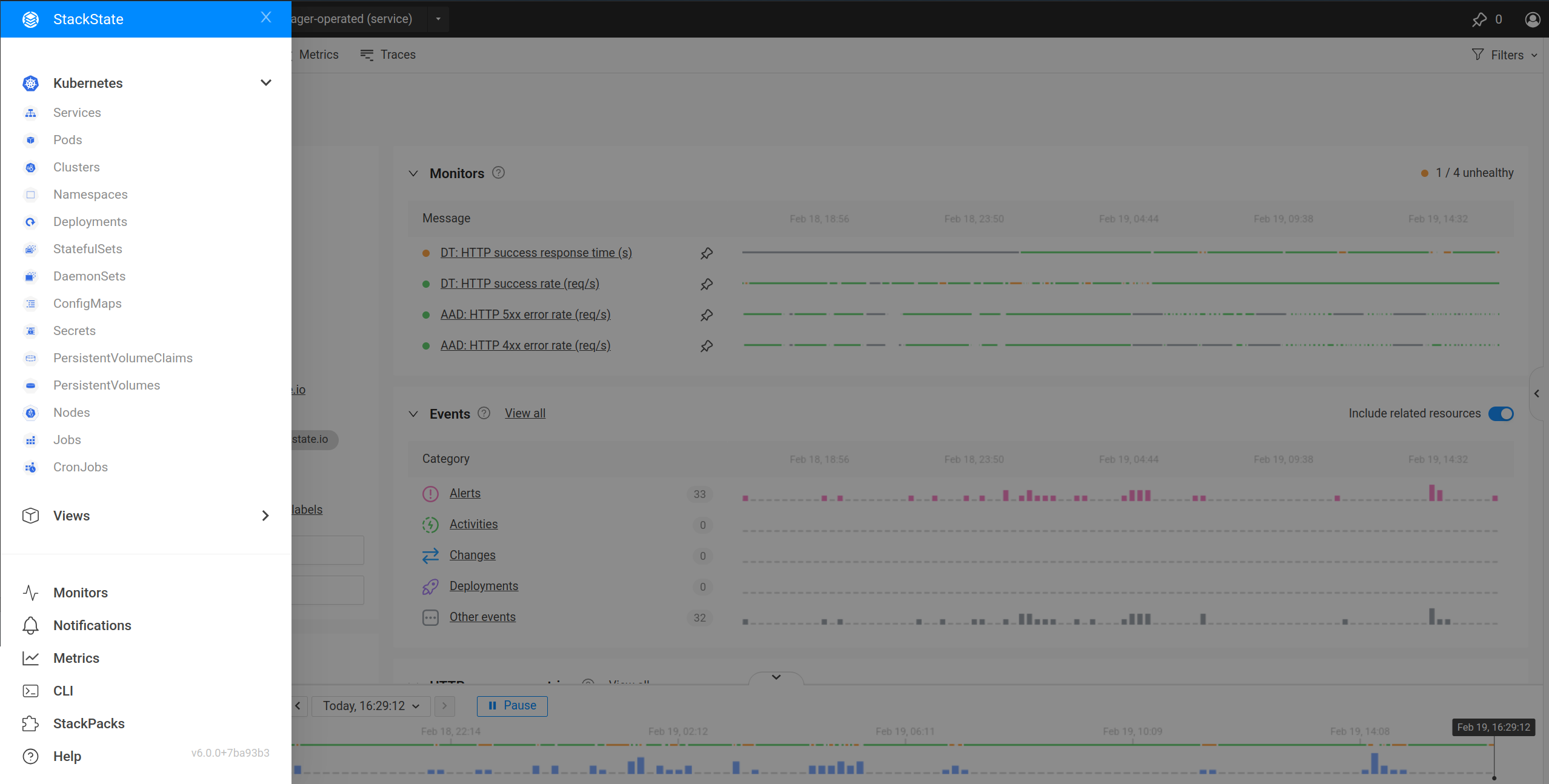Open Nodes from the sidebar menu
The height and width of the screenshot is (784, 1549).
click(x=71, y=412)
